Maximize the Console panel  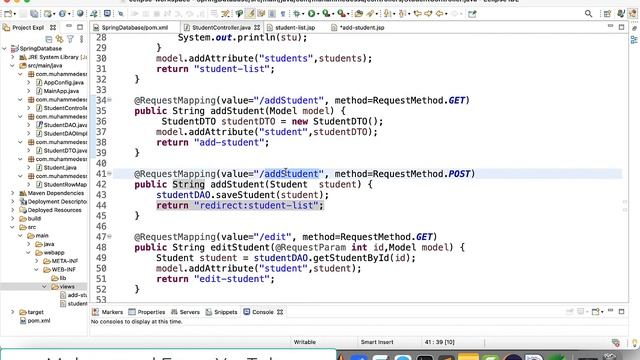coord(621,311)
